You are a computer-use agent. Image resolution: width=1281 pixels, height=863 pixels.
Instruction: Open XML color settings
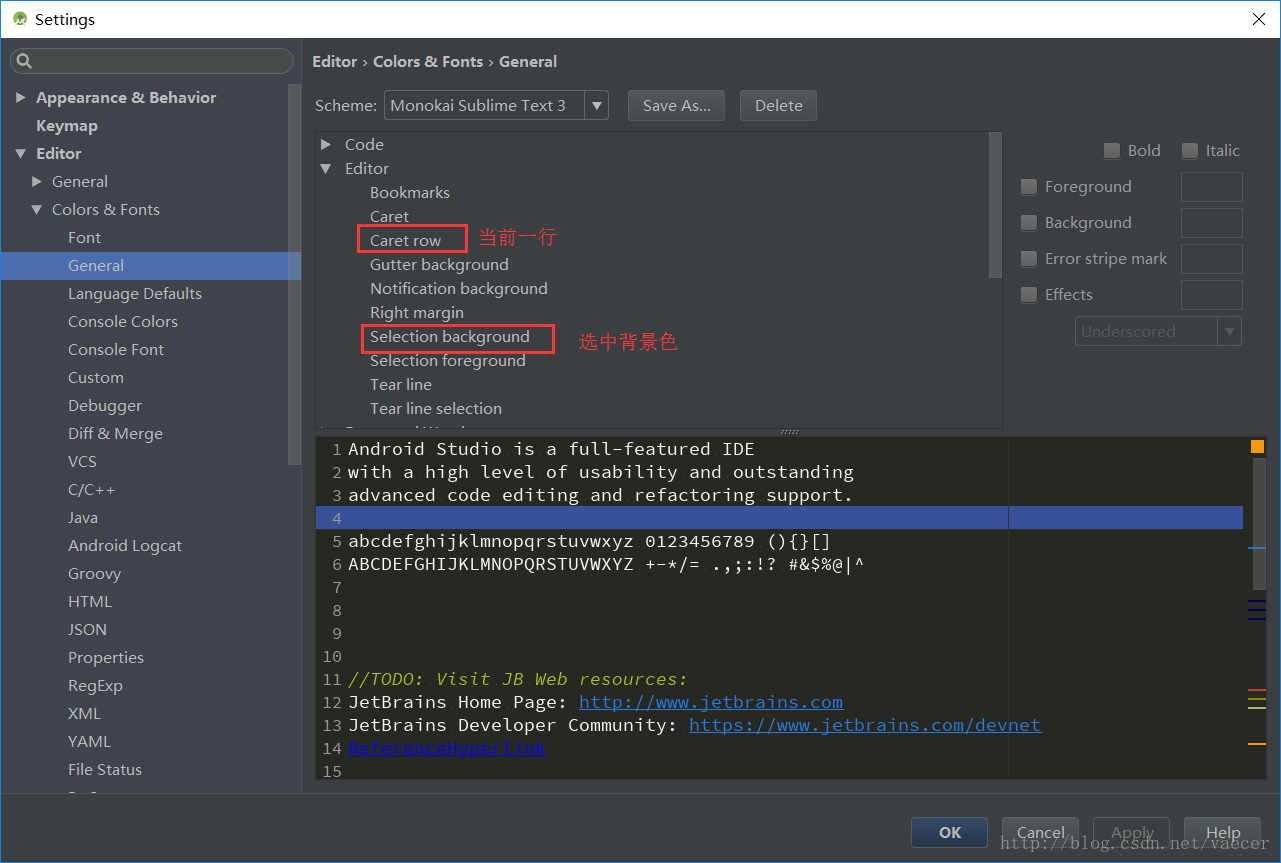pyautogui.click(x=84, y=713)
